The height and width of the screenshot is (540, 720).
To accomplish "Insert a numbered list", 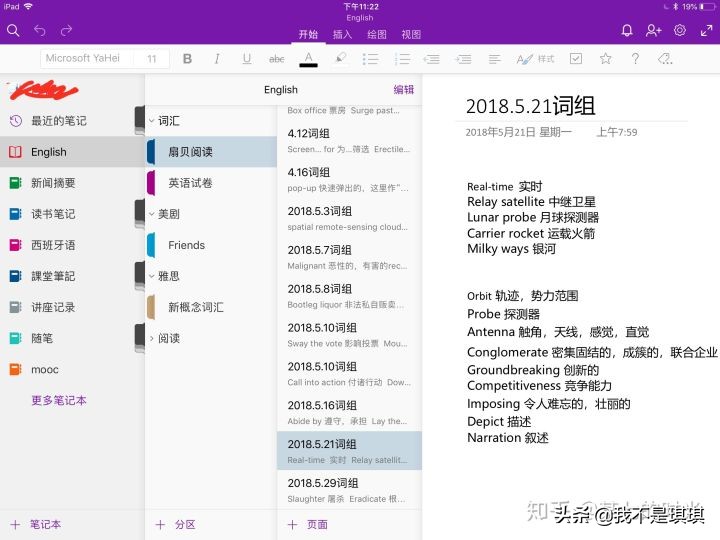I will [402, 59].
